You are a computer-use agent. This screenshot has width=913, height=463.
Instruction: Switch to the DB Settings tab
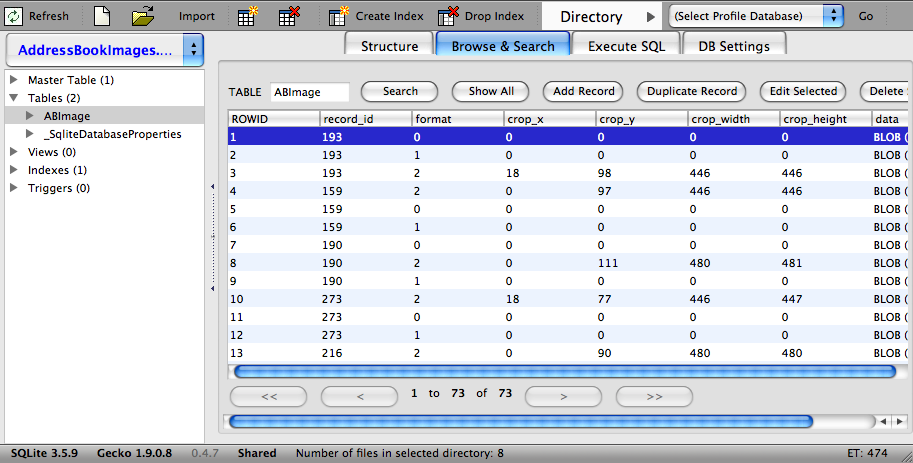tap(734, 46)
